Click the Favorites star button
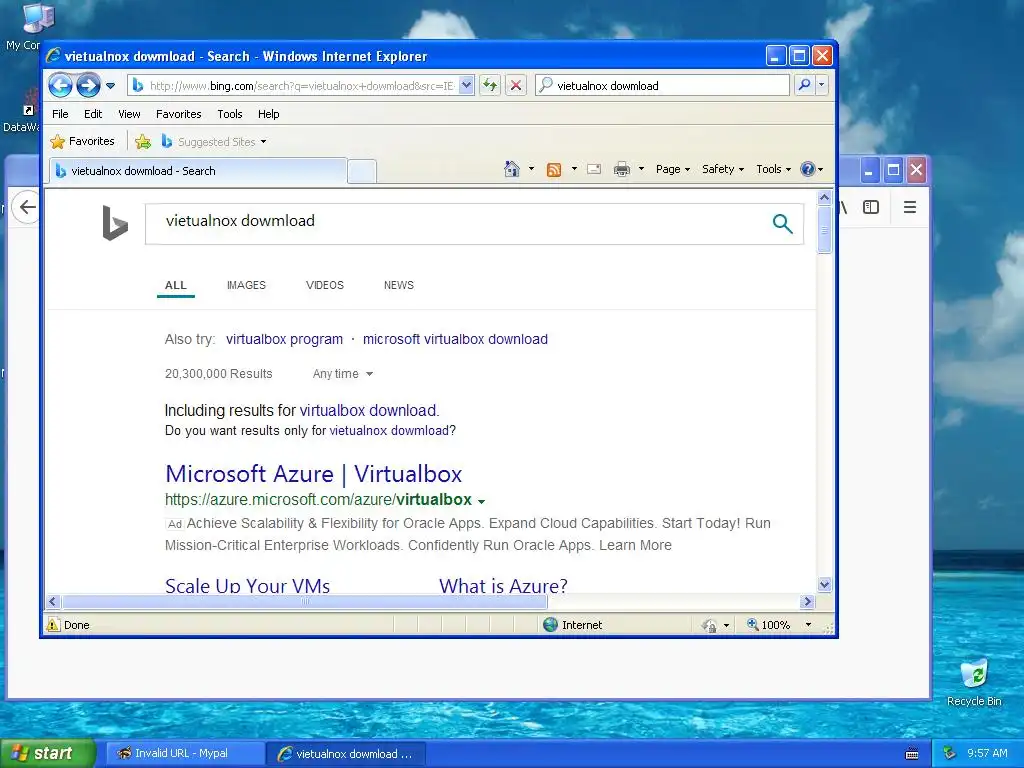1024x768 pixels. coord(83,141)
